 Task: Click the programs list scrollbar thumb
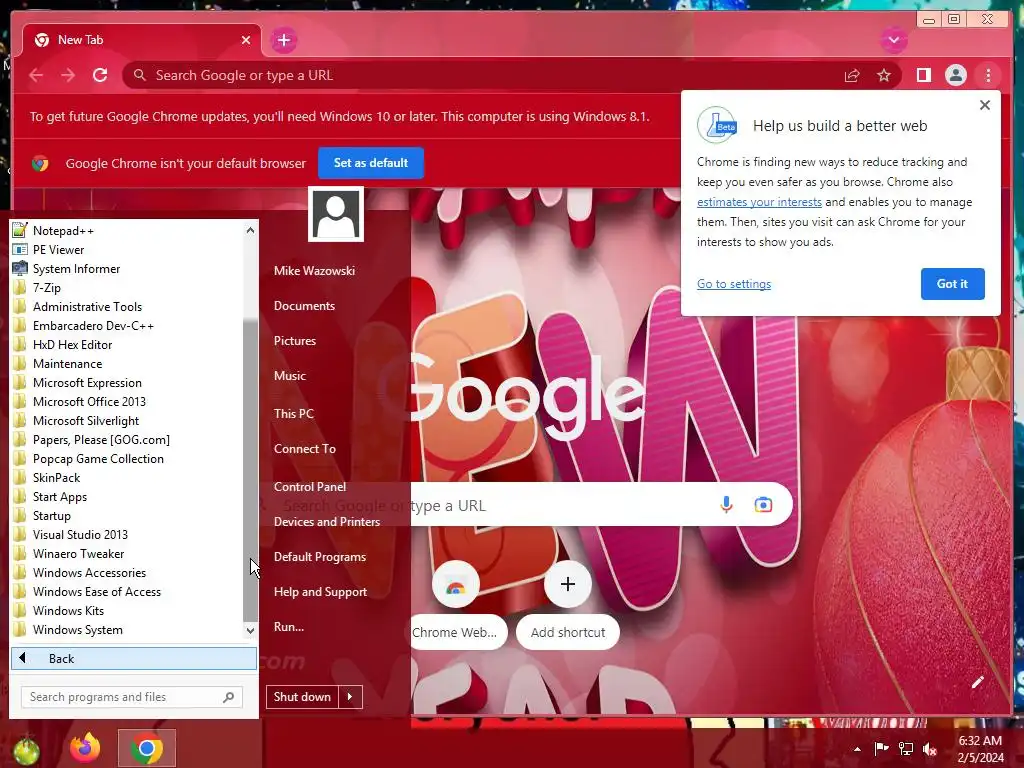pos(250,470)
